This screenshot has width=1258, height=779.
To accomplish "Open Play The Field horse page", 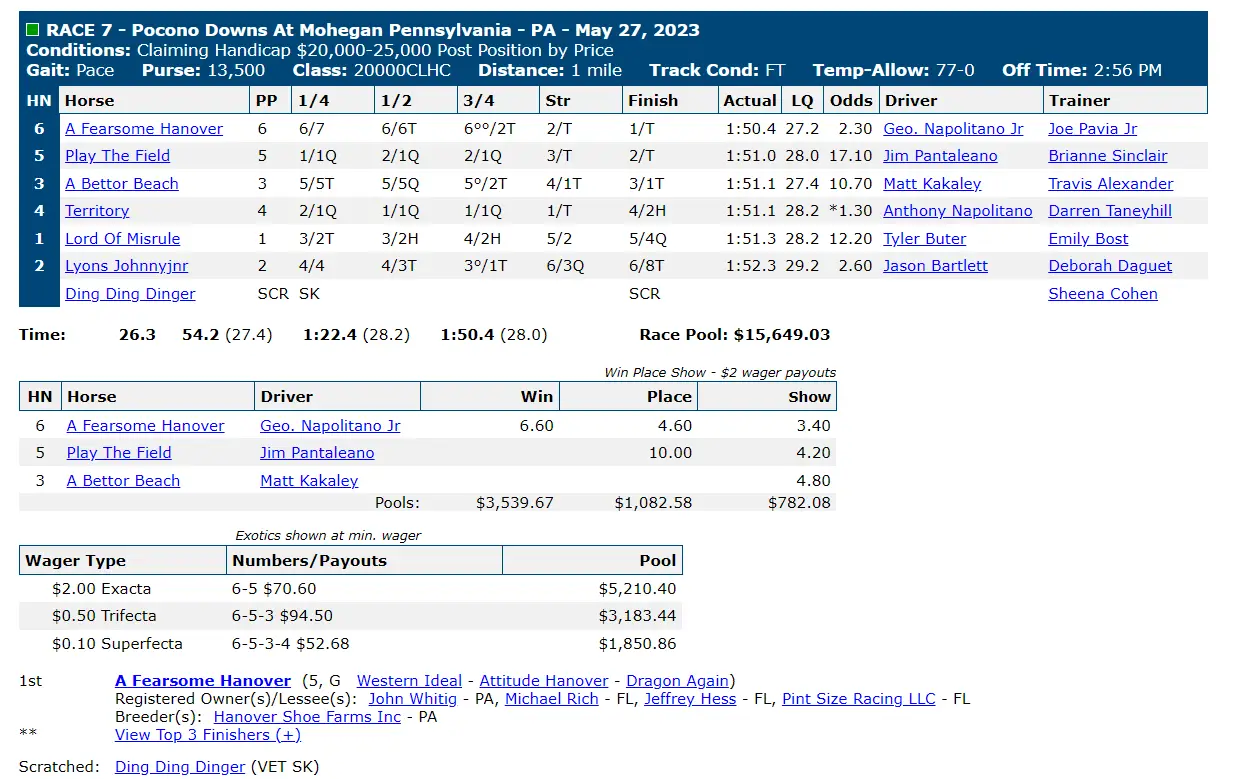I will (x=117, y=156).
